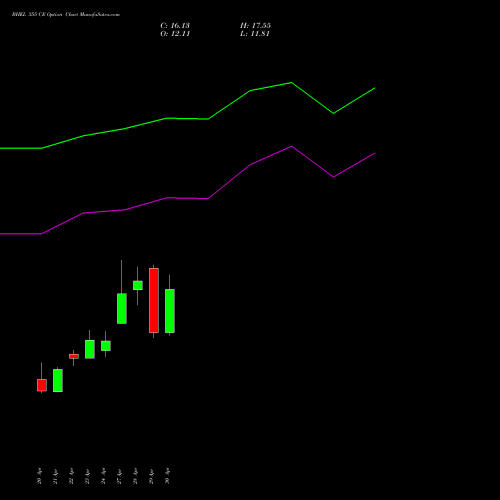Select the green candle for 23 Apr
The image size is (500, 500).
[x=90, y=349]
